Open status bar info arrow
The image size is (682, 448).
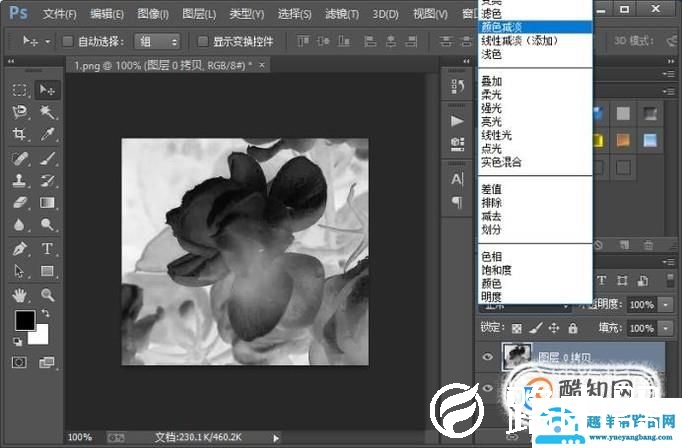coord(276,438)
